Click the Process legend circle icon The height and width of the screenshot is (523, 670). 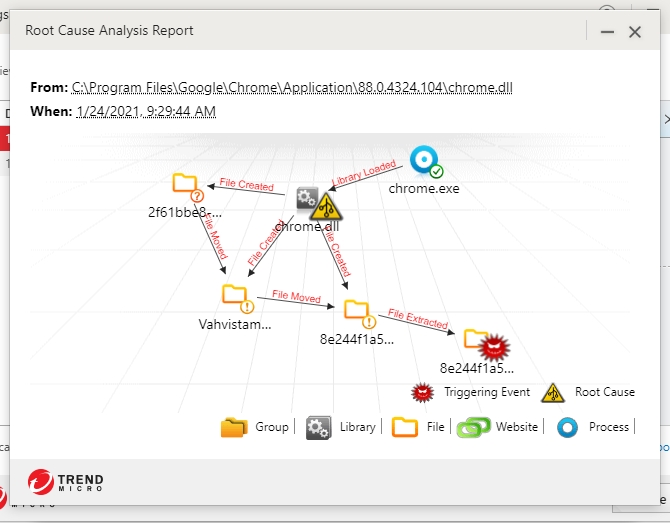(567, 427)
